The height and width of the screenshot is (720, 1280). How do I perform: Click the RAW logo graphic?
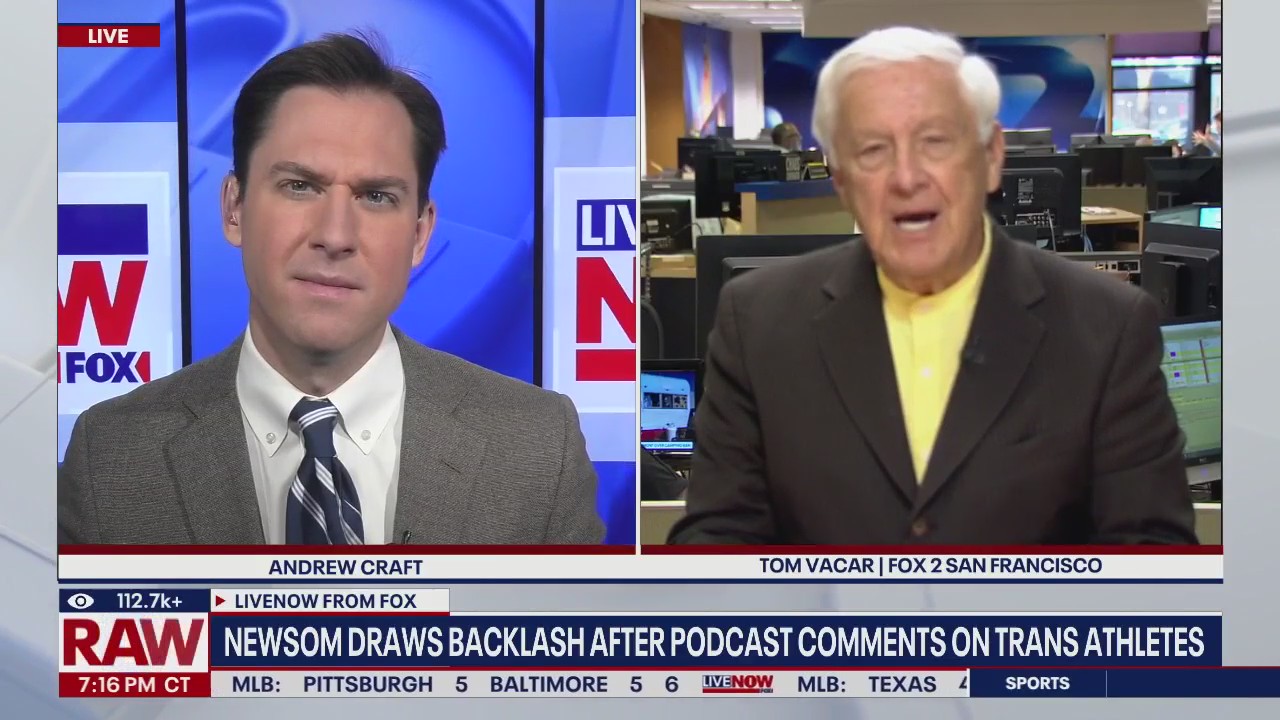(133, 642)
